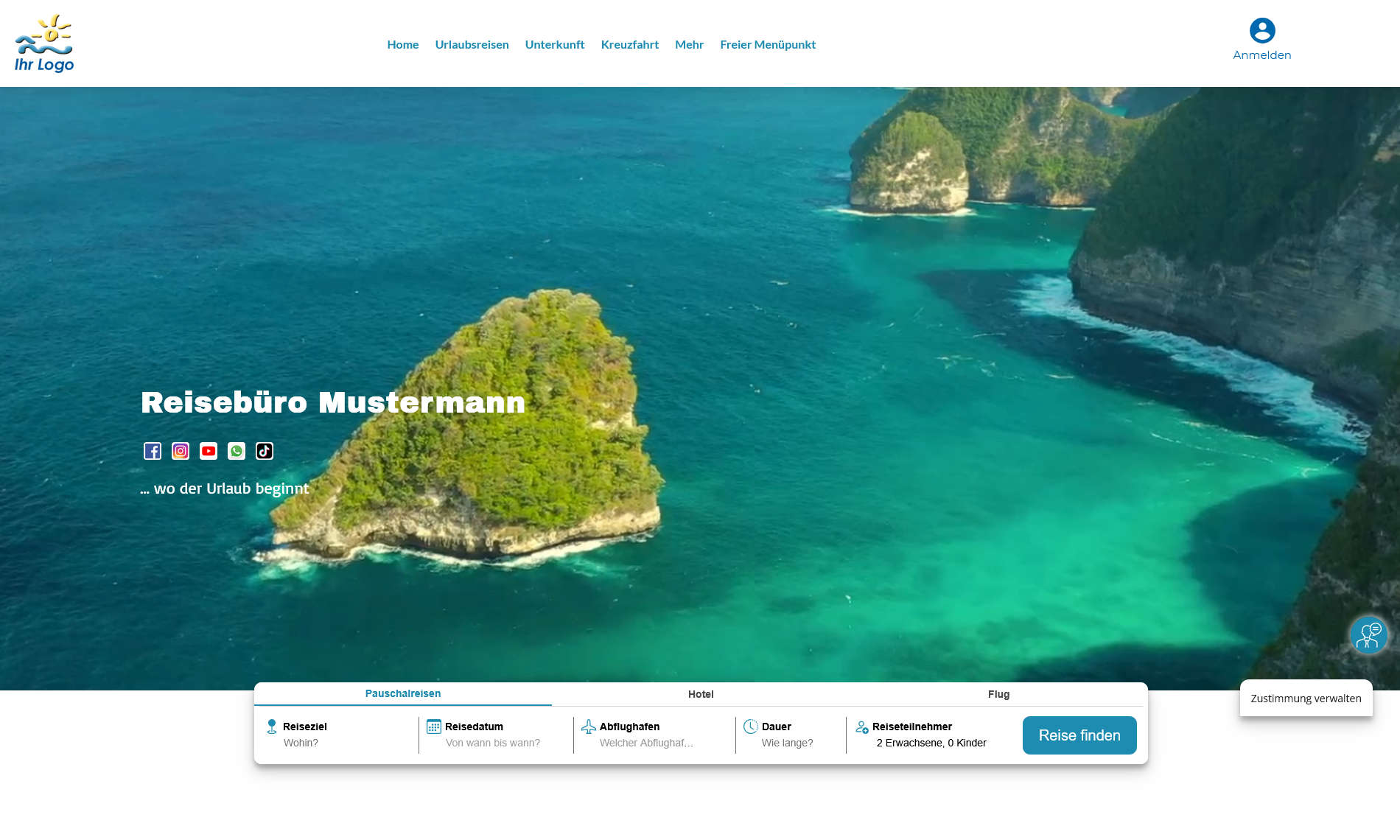Open the Instagram social icon
The height and width of the screenshot is (840, 1400).
181,451
